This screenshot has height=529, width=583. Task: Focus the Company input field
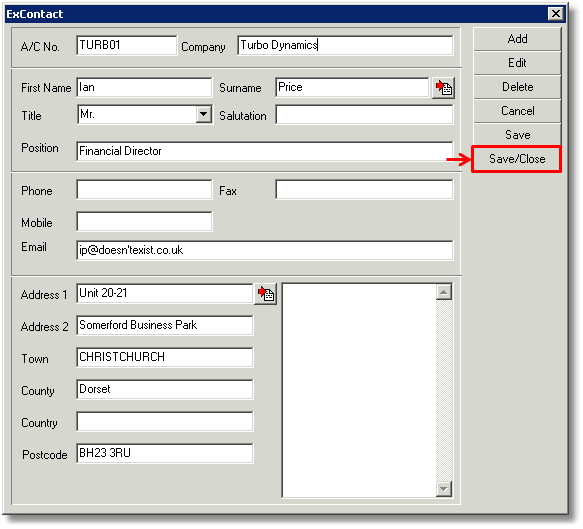345,45
